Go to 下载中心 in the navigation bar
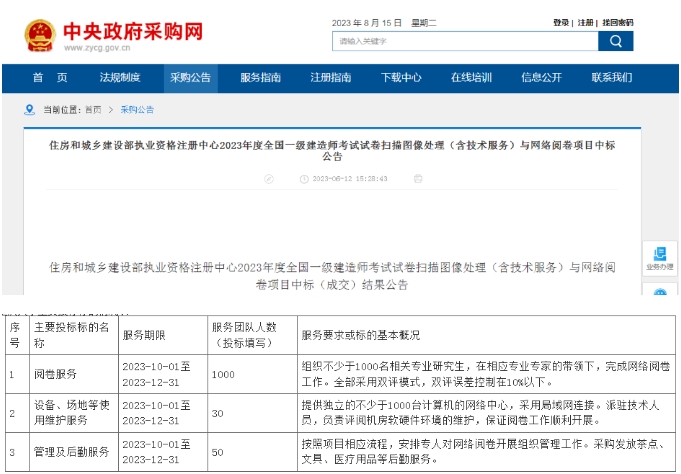The height and width of the screenshot is (474, 681). click(401, 78)
